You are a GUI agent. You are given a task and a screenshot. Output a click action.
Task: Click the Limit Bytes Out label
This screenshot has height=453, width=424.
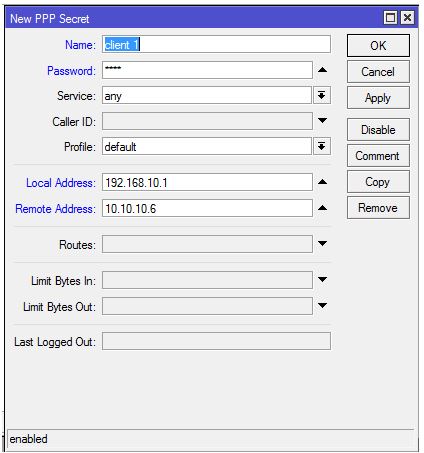coord(59,307)
